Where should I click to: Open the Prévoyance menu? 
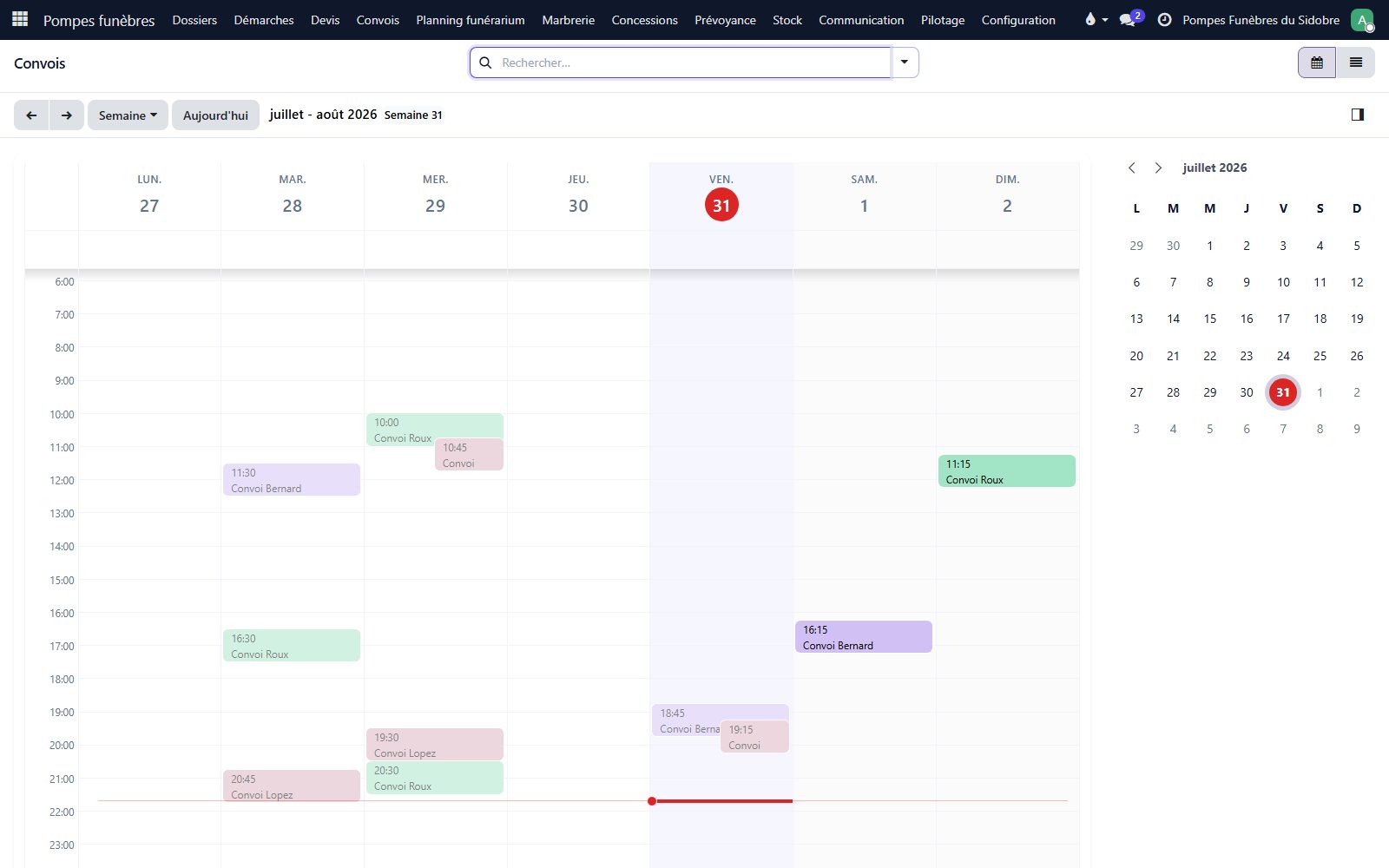(x=725, y=20)
